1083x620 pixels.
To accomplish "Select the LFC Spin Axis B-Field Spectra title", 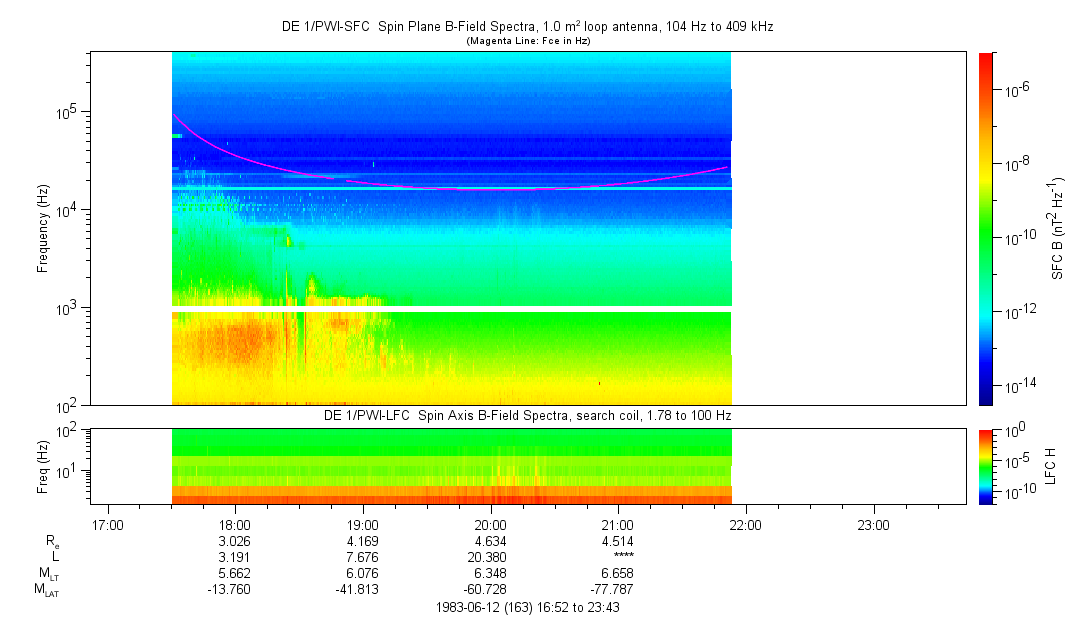I will 526,414.
